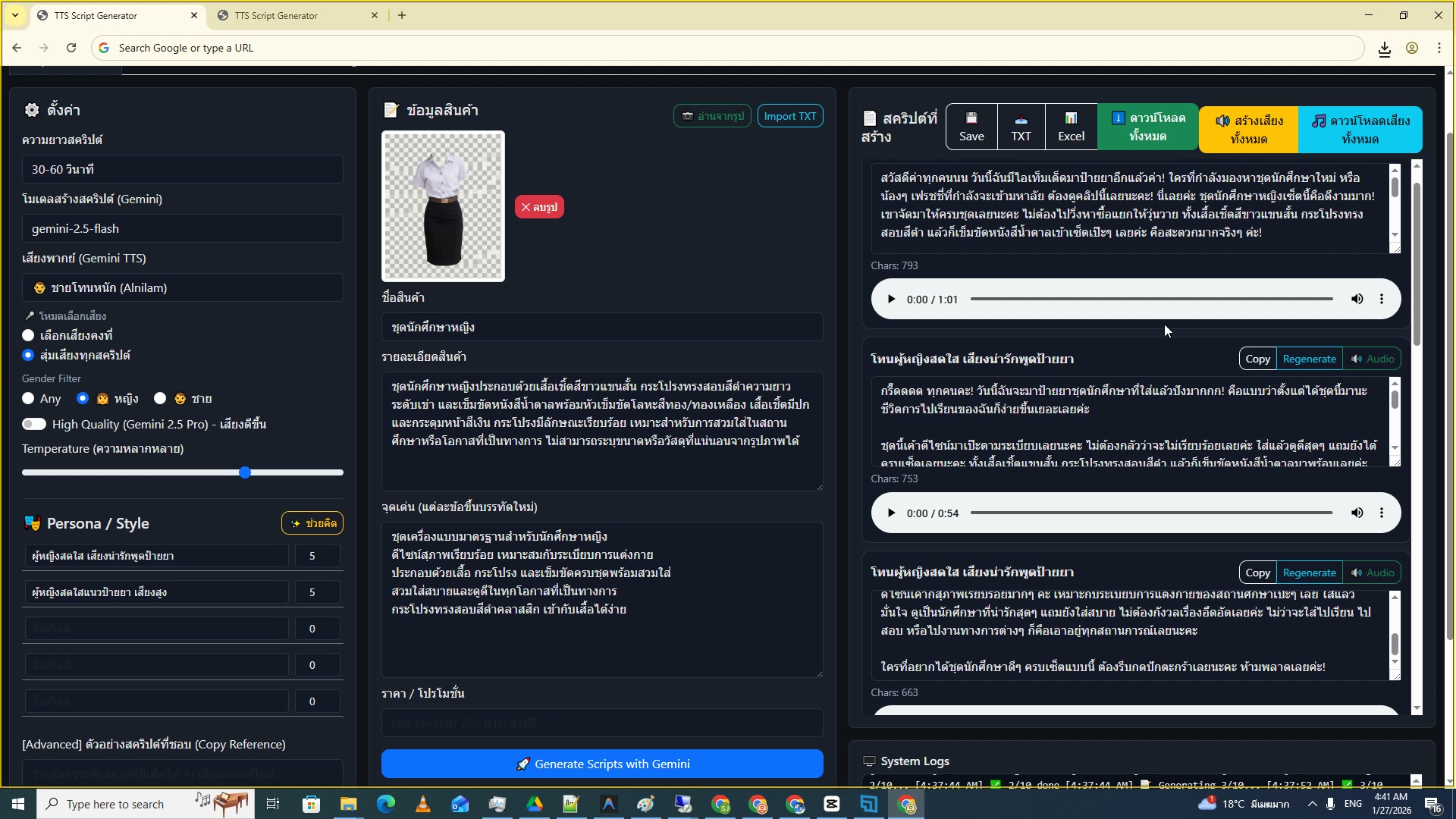Click ดาวน์โหลดทั้งหมด to download all scripts
Image resolution: width=1456 pixels, height=819 pixels.
(x=1147, y=127)
